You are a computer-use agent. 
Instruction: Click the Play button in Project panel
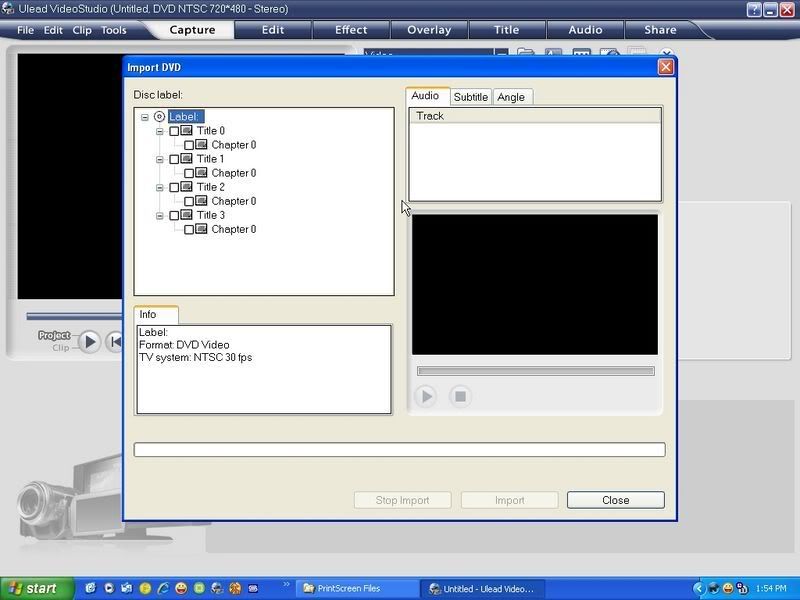pos(89,342)
